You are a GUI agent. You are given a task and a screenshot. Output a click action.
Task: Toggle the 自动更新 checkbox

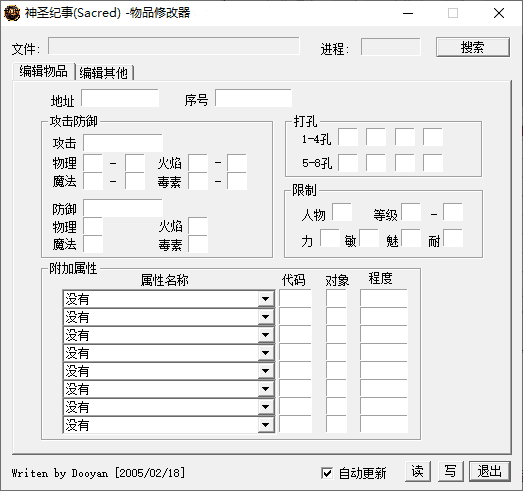pyautogui.click(x=327, y=473)
